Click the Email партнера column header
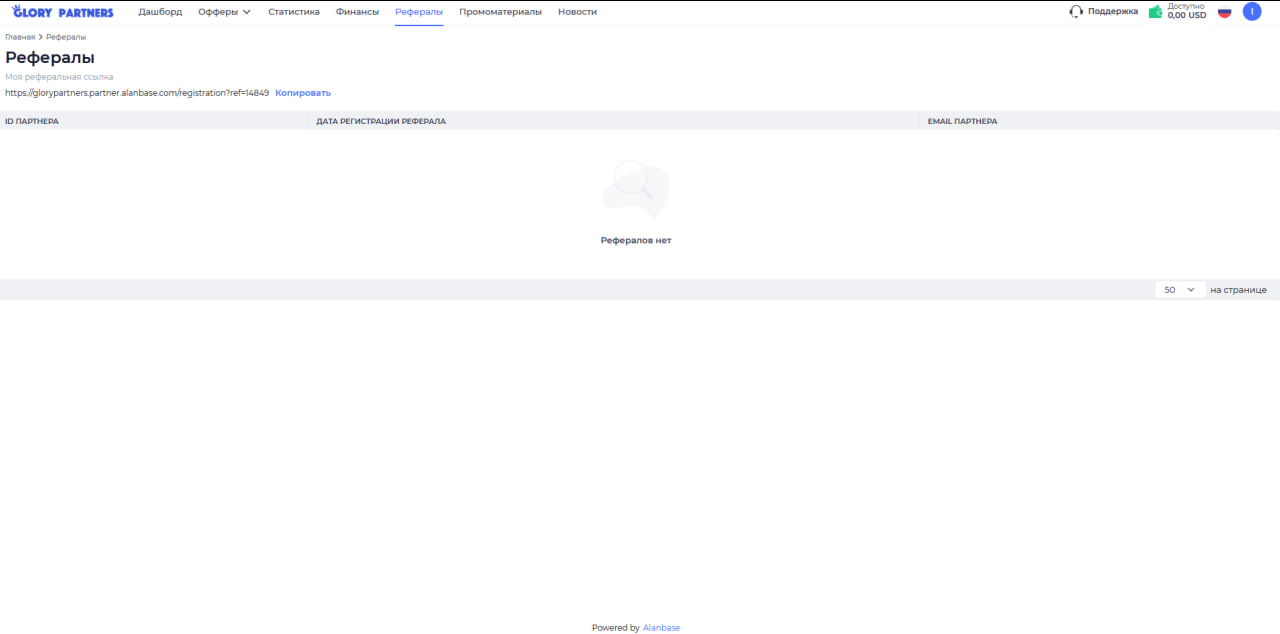Screen dimensions: 1280x634 pyautogui.click(x=962, y=121)
